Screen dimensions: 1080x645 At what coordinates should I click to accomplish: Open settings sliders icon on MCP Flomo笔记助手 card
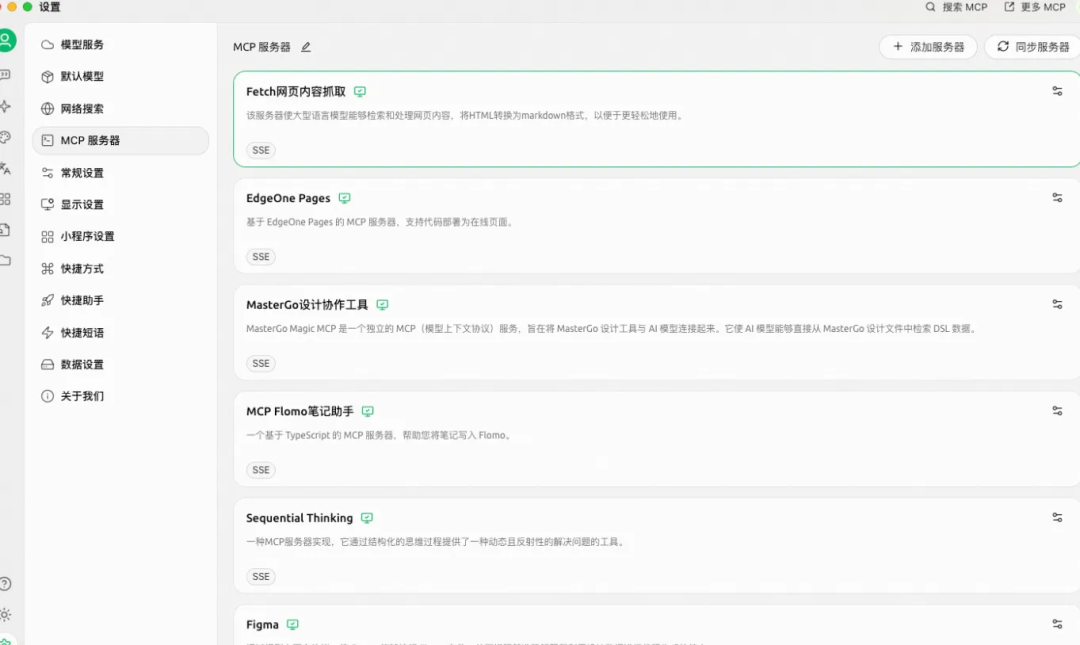click(1057, 411)
